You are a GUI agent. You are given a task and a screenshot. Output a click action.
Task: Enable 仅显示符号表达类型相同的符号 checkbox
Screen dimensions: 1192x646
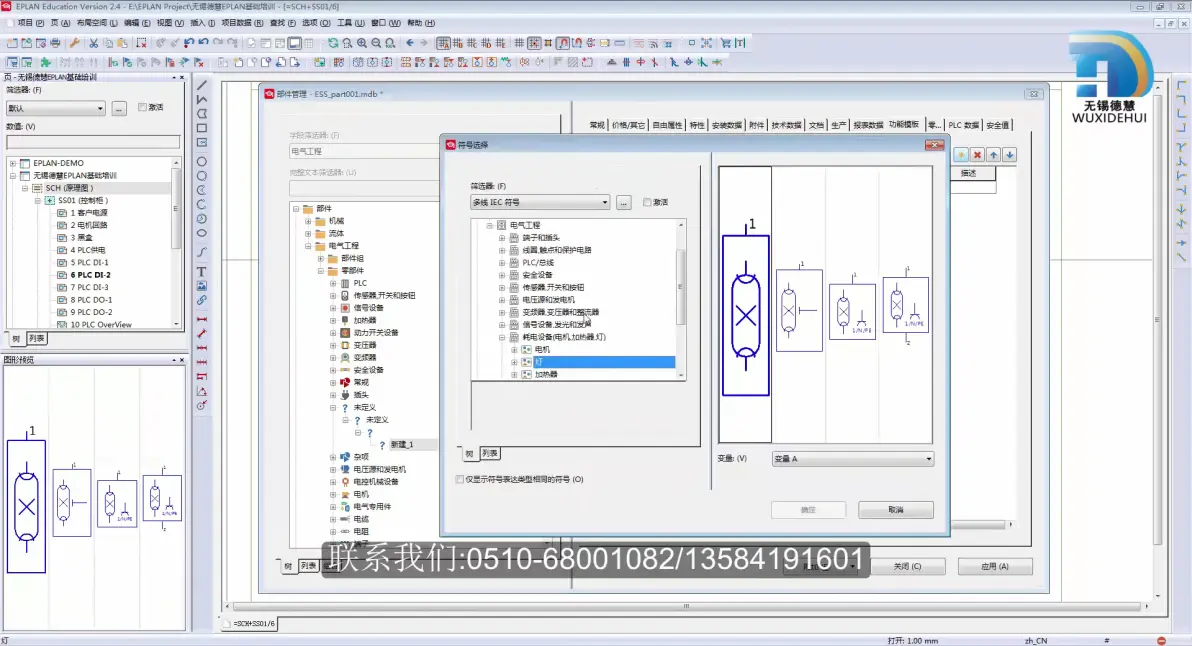(x=459, y=479)
